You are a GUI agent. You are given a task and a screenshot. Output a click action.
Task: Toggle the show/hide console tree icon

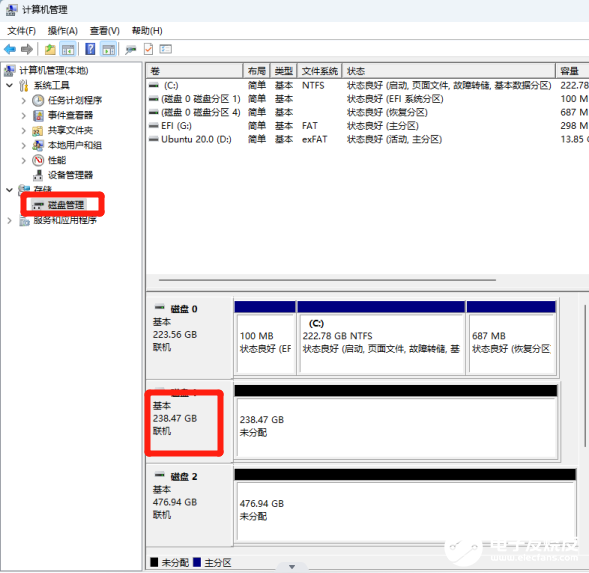click(68, 49)
